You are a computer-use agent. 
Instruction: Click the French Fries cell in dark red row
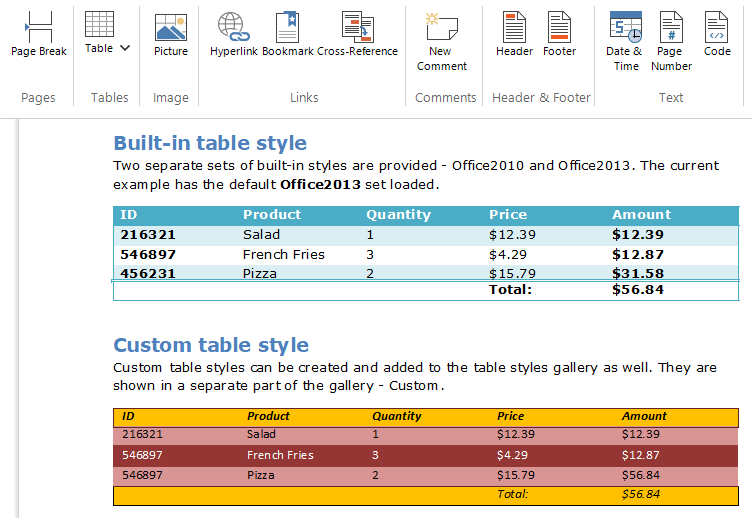tap(280, 455)
